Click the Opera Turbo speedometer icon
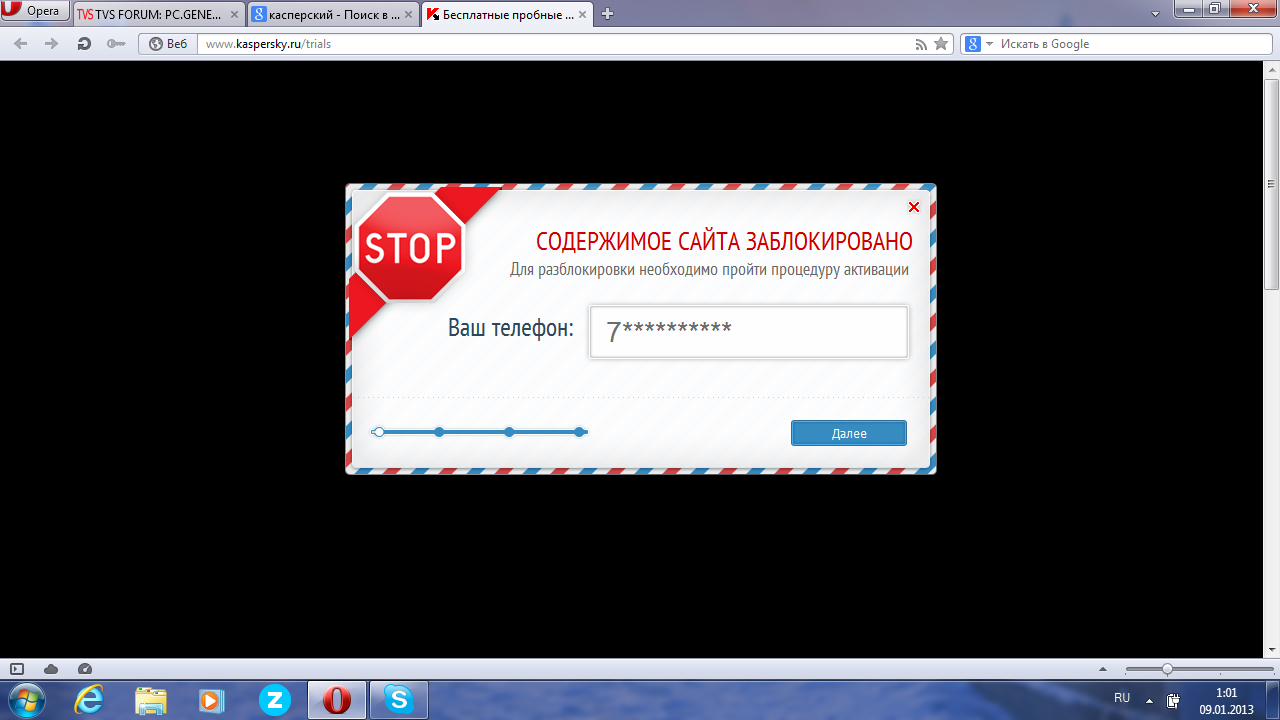This screenshot has height=720, width=1280. pyautogui.click(x=85, y=669)
